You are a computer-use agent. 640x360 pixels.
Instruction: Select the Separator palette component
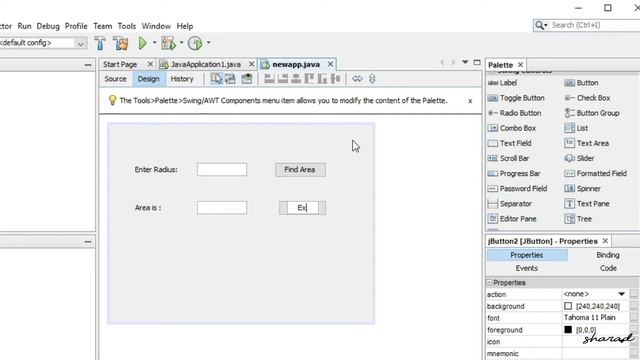(509, 204)
